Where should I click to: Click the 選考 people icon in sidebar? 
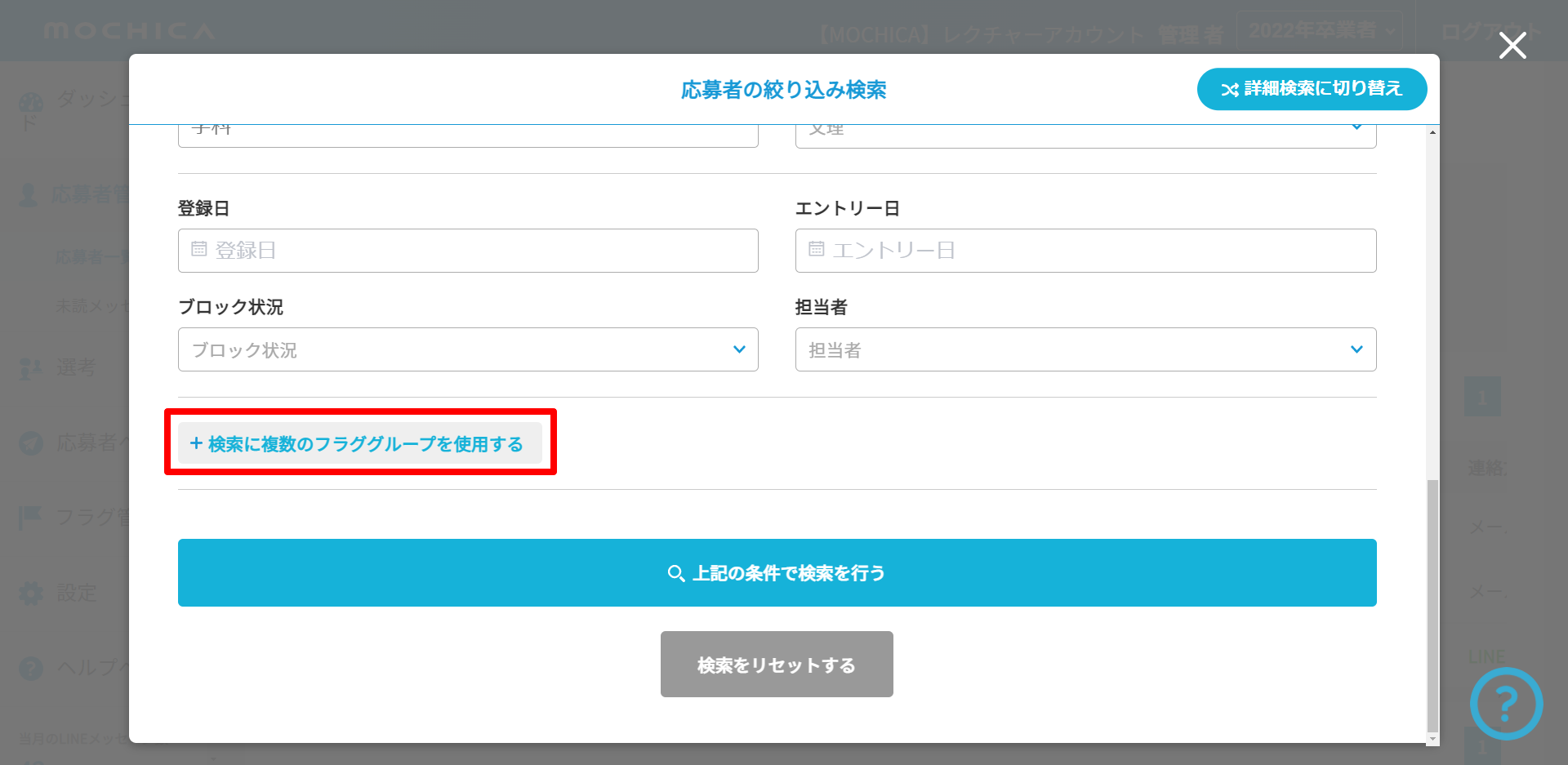30,368
